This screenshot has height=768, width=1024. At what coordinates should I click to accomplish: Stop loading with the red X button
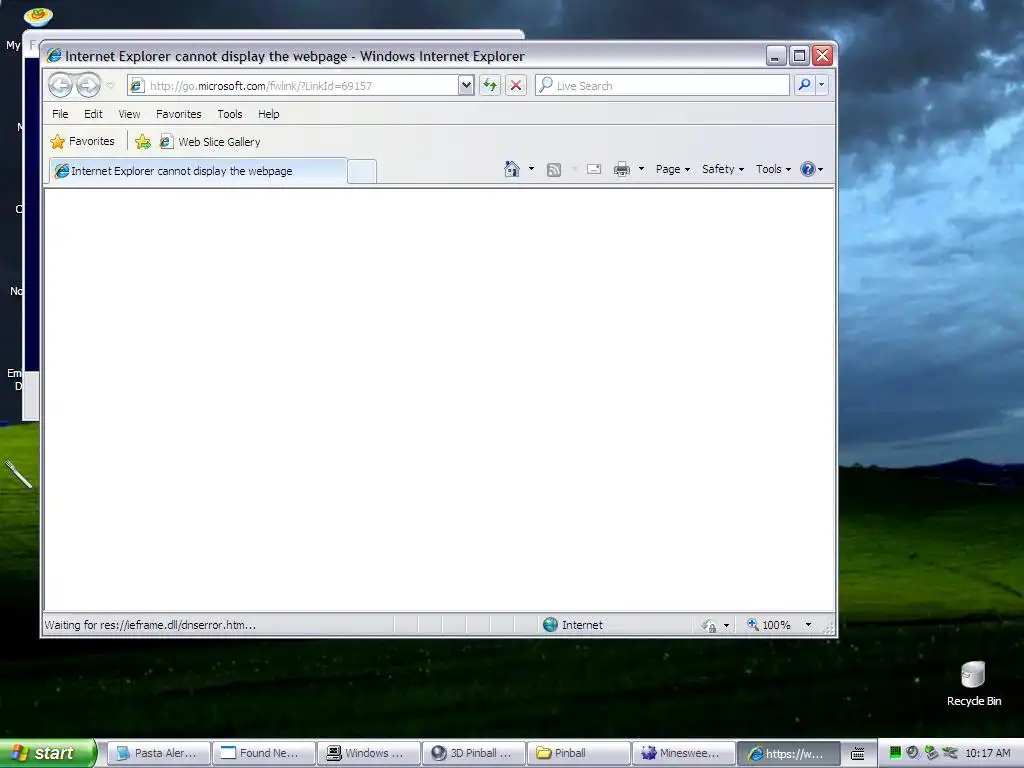coord(516,86)
